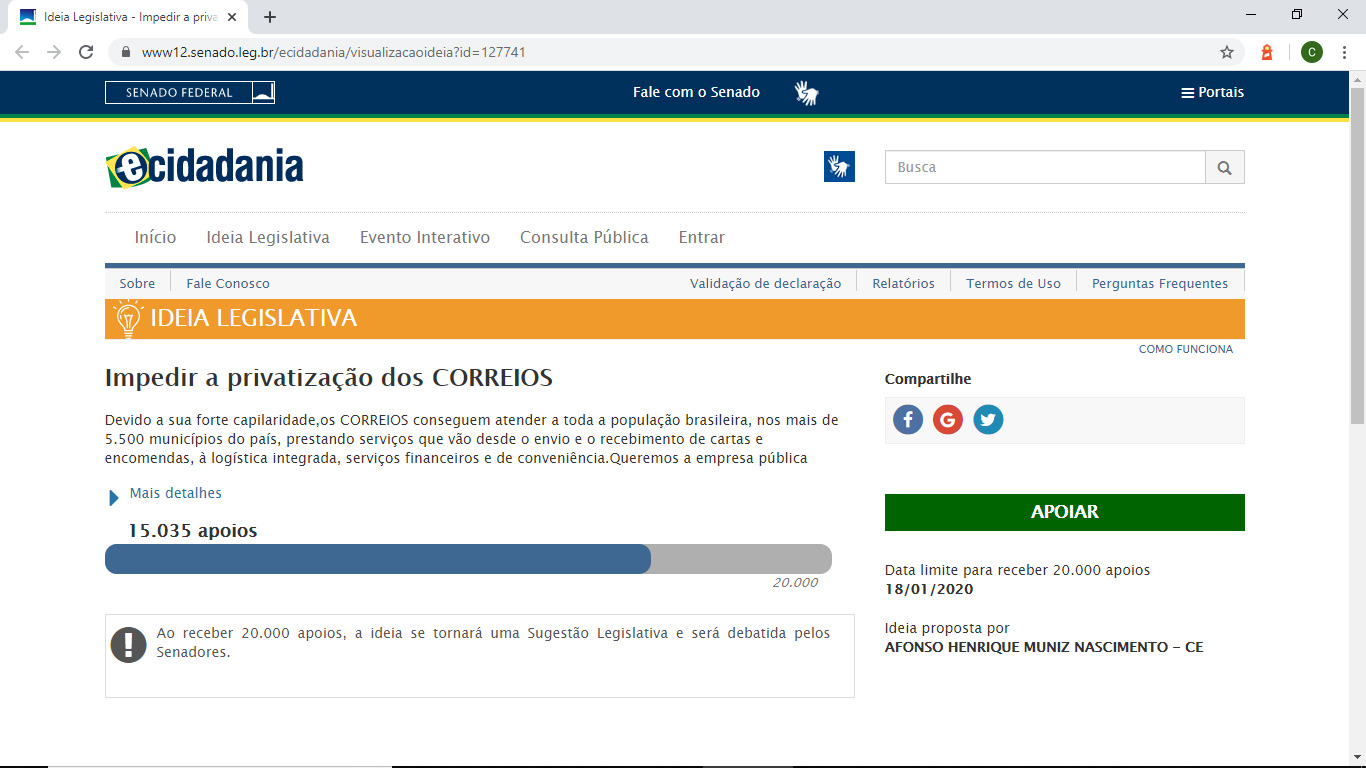Click the browser back arrow
The height and width of the screenshot is (768, 1366).
[22, 52]
